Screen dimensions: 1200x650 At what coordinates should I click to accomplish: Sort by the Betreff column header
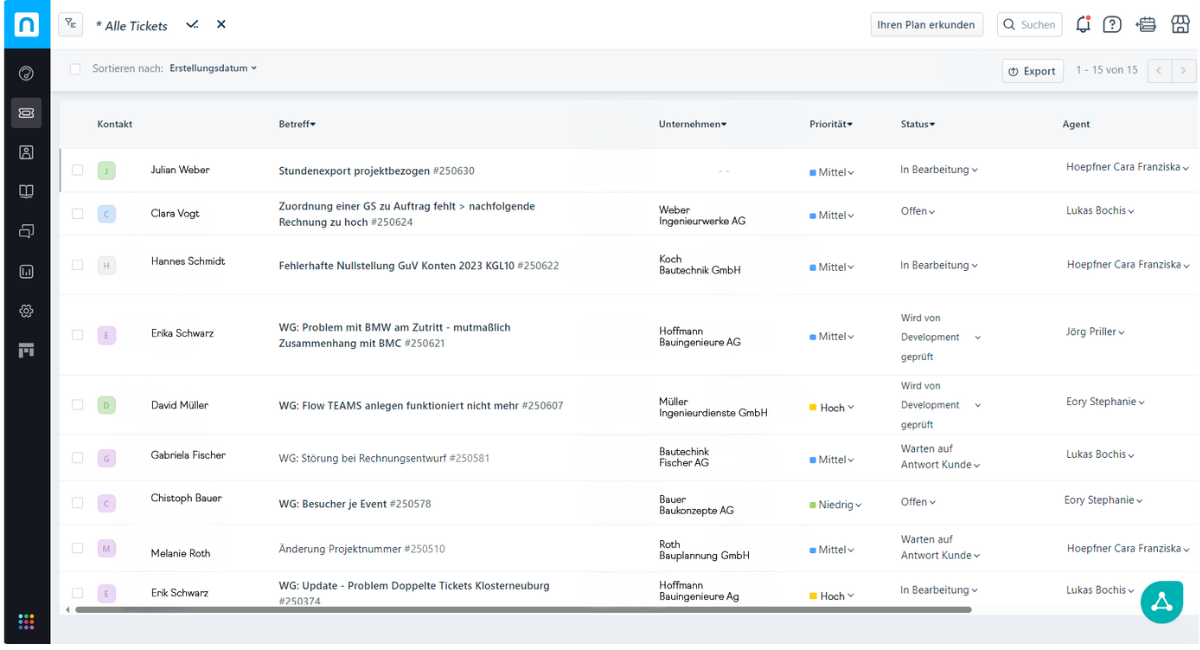pos(297,124)
